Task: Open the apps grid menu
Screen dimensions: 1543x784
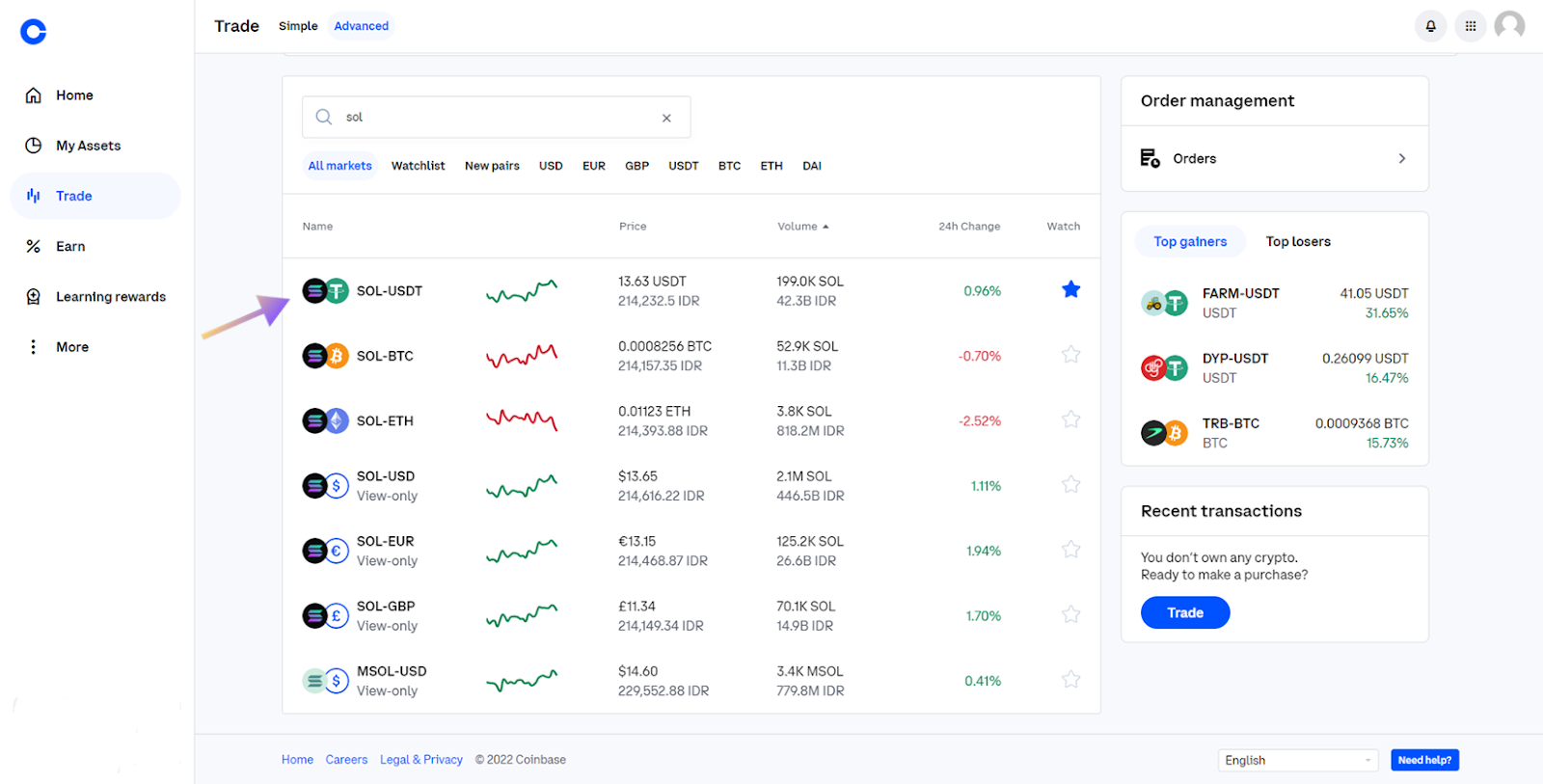Action: pos(1470,26)
